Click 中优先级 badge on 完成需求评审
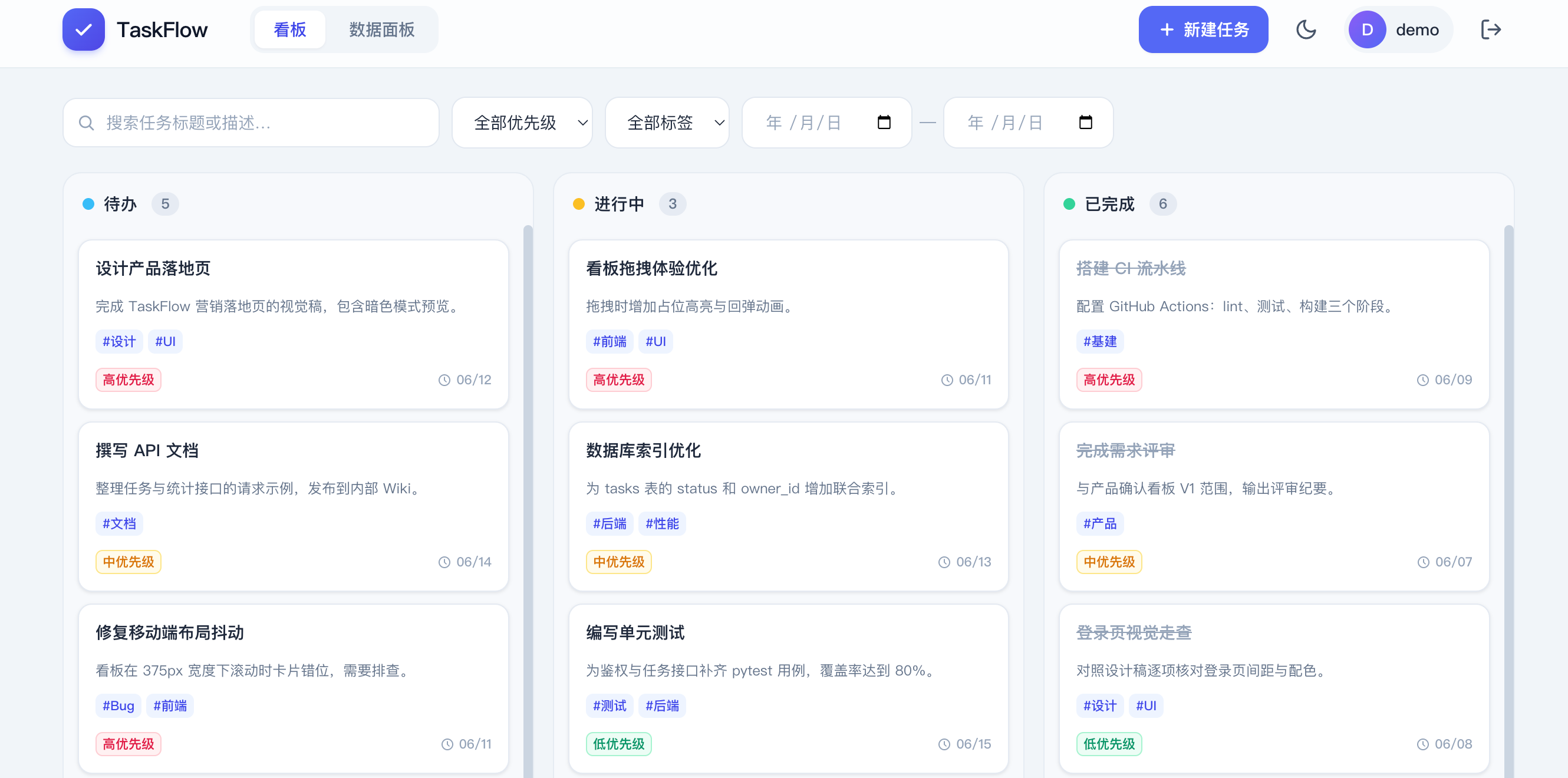Image resolution: width=1568 pixels, height=778 pixels. tap(1109, 562)
